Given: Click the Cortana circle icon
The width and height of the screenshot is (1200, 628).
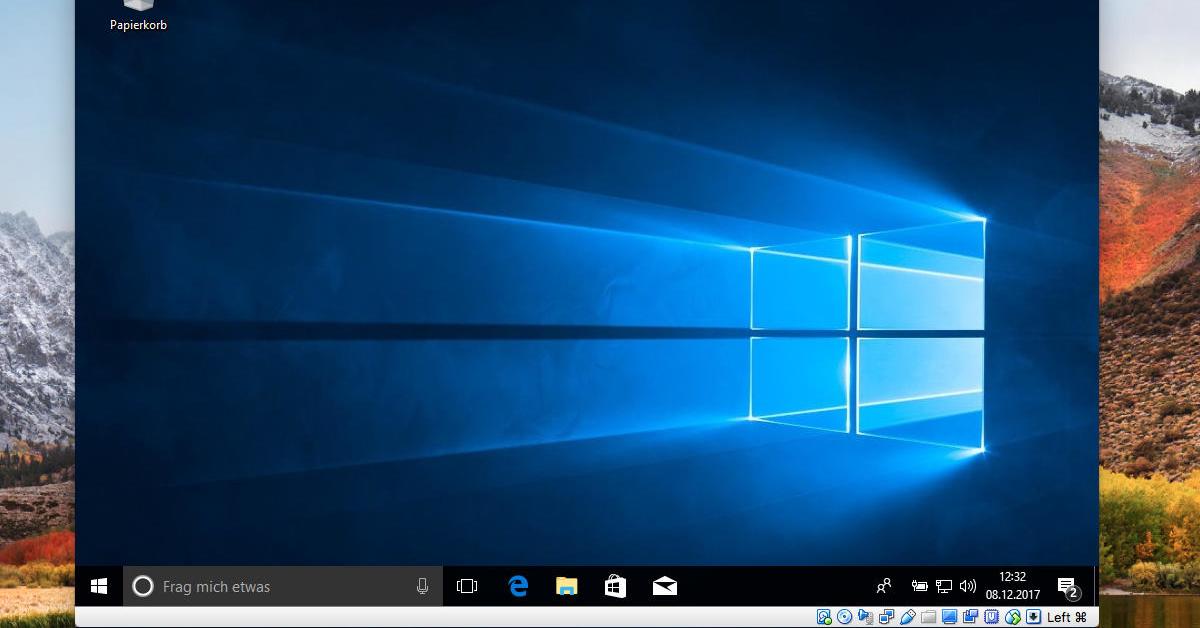Looking at the screenshot, I should [x=143, y=587].
